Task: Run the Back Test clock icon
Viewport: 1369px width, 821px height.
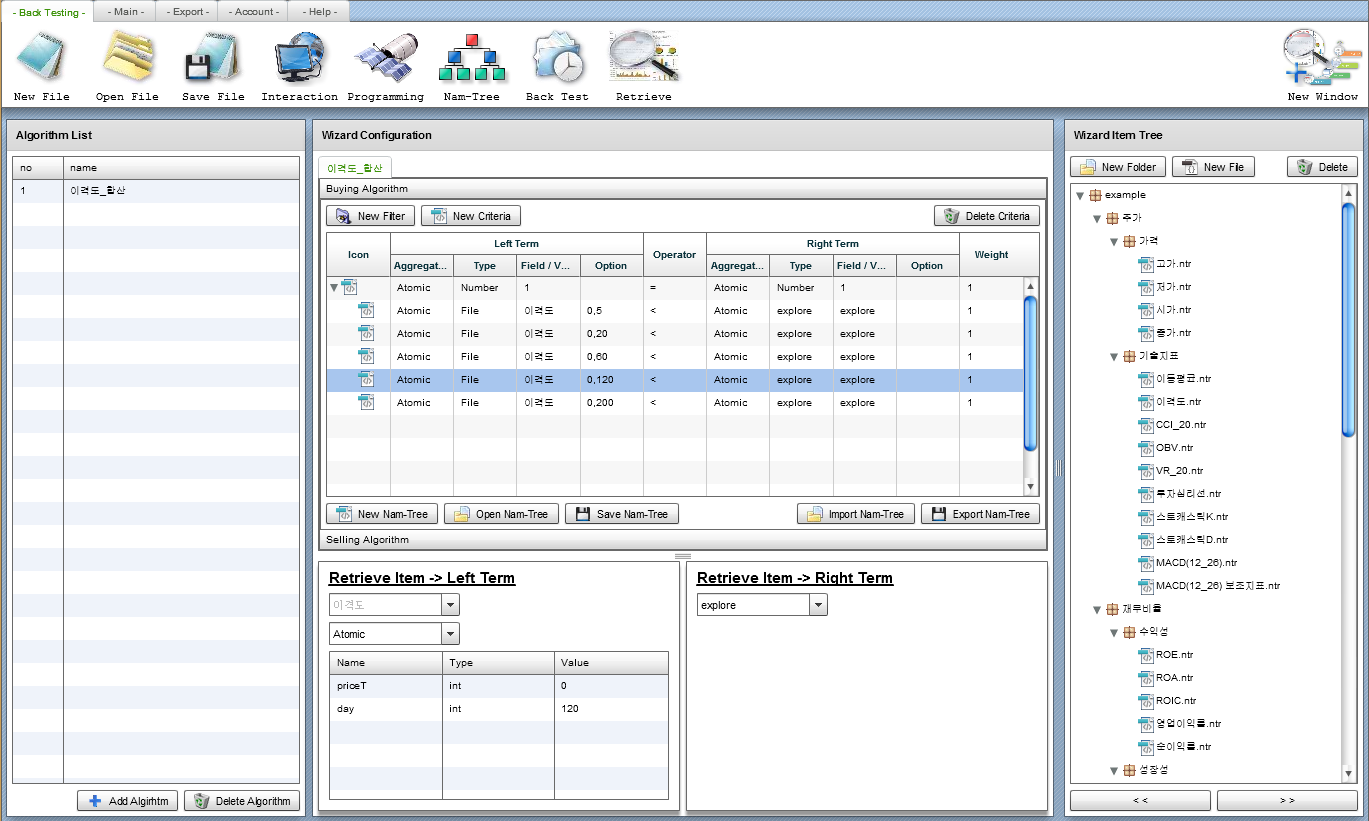Action: [x=557, y=58]
